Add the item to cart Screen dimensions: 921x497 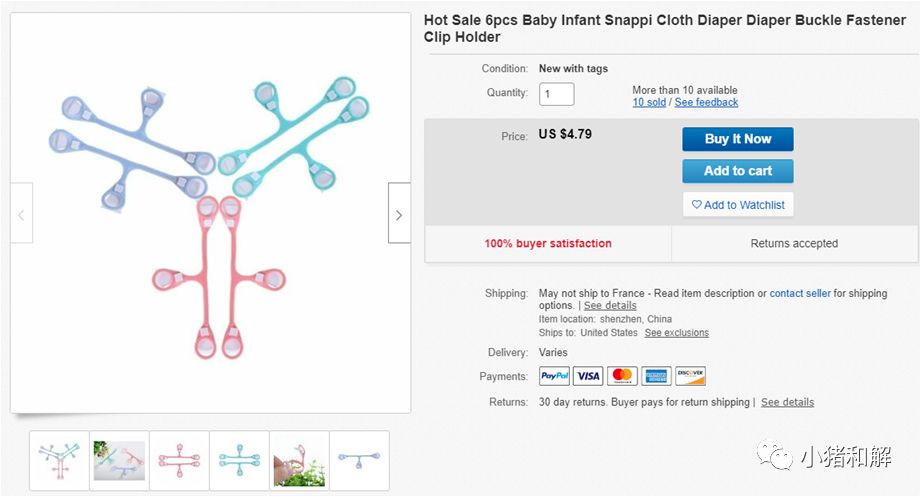point(738,171)
